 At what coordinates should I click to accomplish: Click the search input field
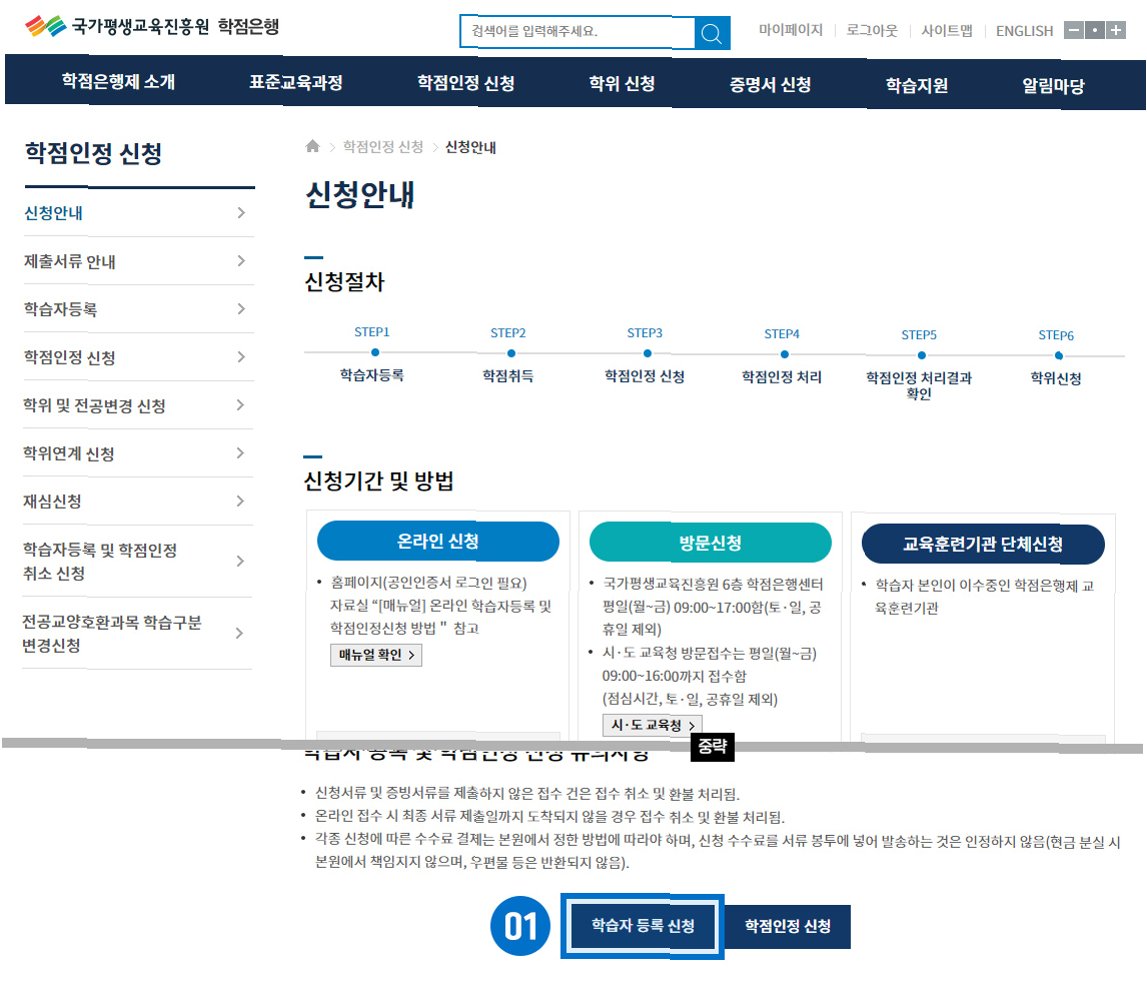(x=577, y=31)
